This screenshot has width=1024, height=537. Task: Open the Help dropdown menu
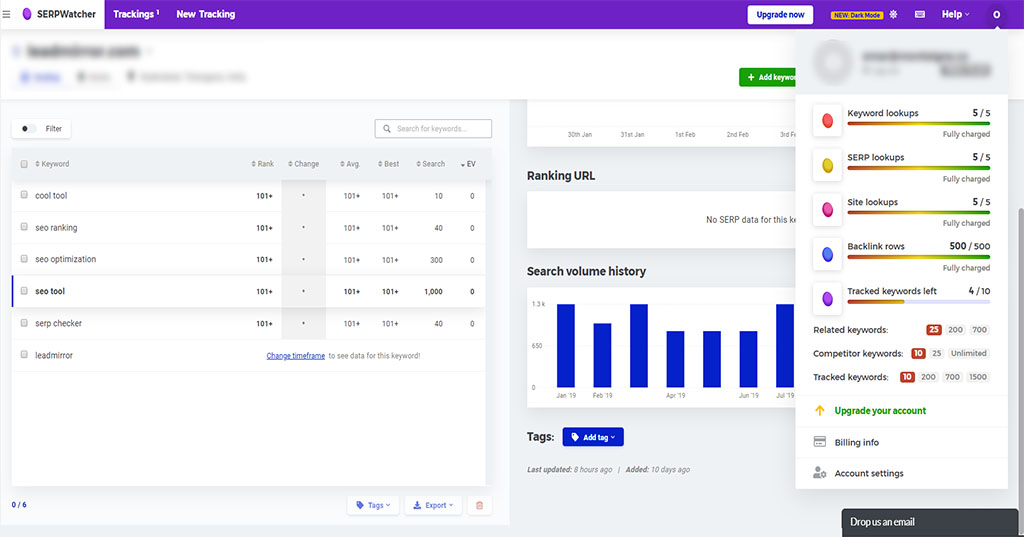click(955, 14)
